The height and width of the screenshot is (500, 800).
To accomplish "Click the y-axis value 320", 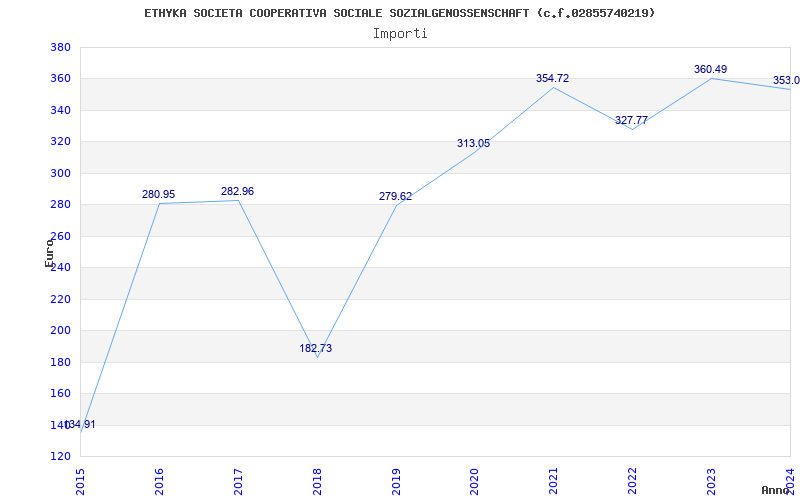I will [x=60, y=142].
